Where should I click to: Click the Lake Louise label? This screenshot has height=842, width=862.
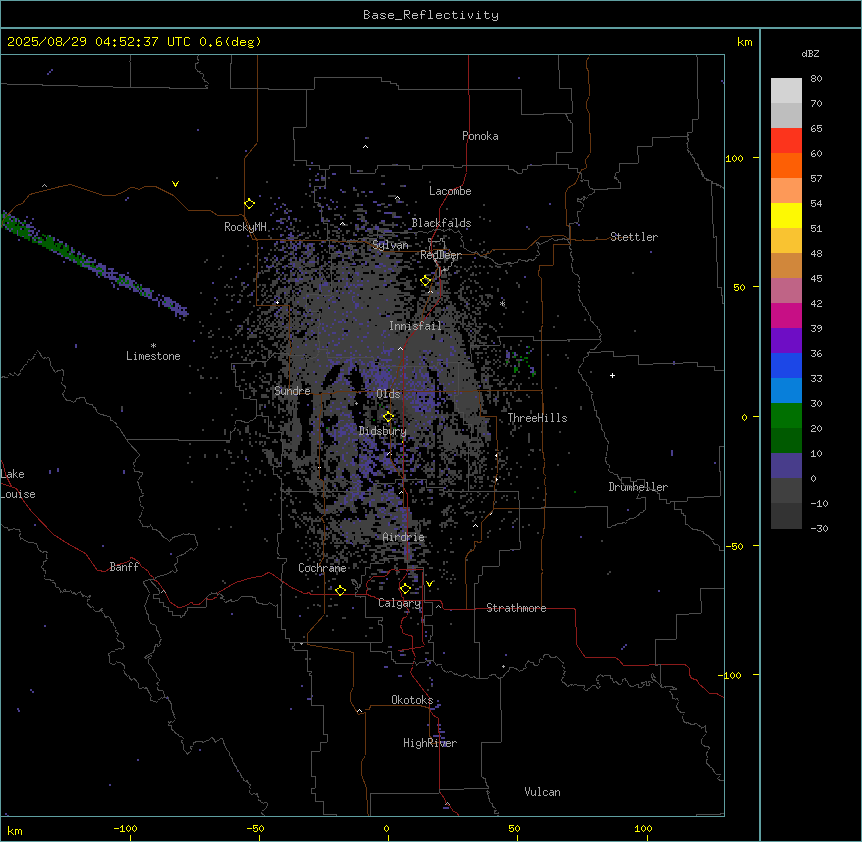click(18, 484)
